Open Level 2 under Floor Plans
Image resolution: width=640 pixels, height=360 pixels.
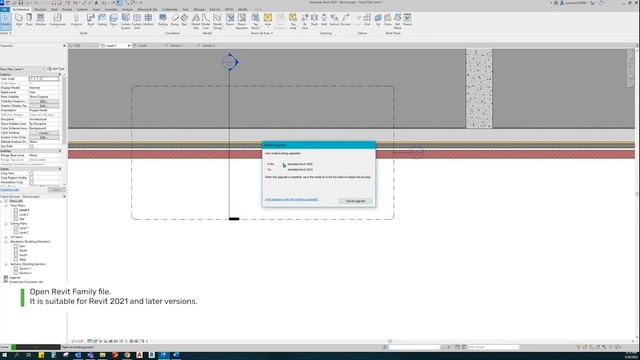click(x=24, y=215)
